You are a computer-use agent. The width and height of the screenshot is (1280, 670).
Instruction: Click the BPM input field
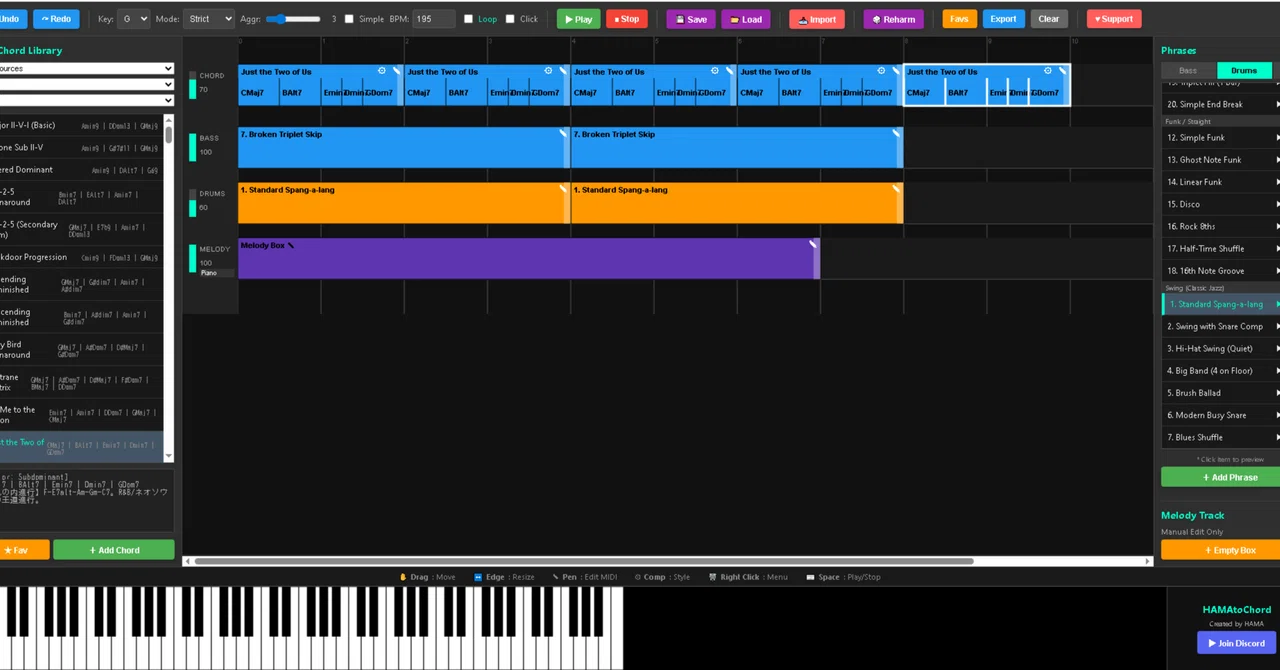(434, 19)
